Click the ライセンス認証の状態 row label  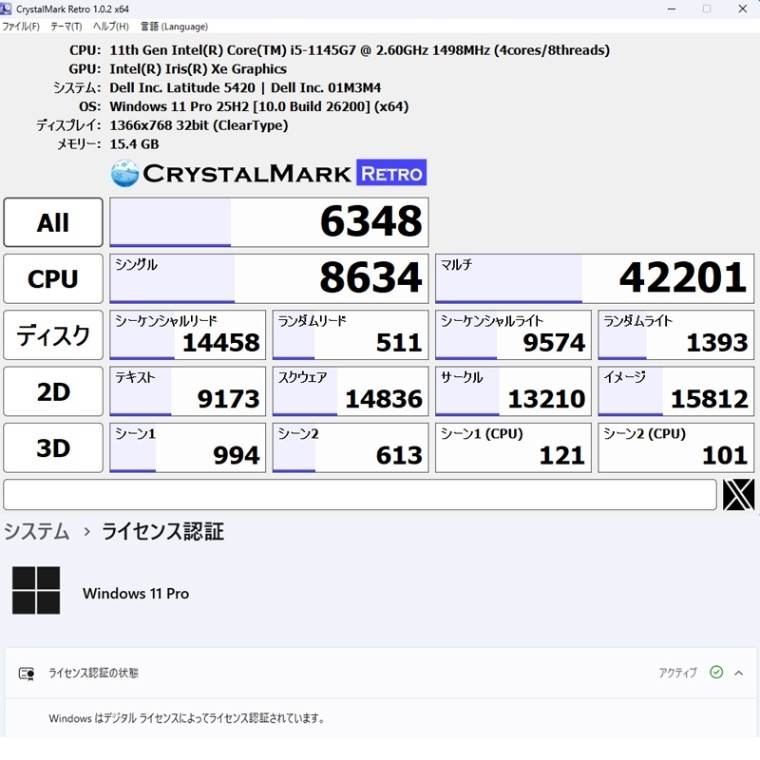point(94,673)
